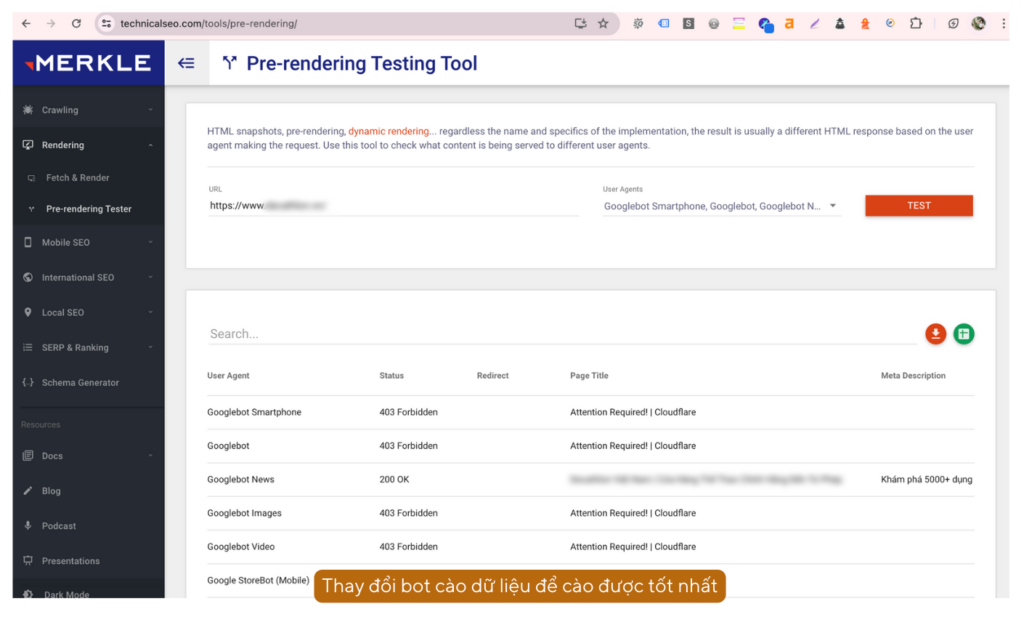Open Schema Generator from sidebar

click(x=80, y=383)
